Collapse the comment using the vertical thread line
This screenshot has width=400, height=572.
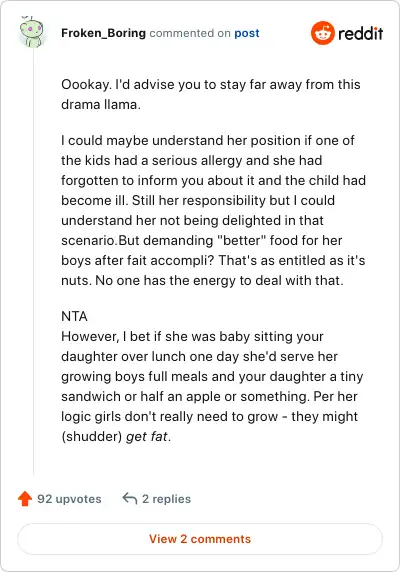coord(34,263)
